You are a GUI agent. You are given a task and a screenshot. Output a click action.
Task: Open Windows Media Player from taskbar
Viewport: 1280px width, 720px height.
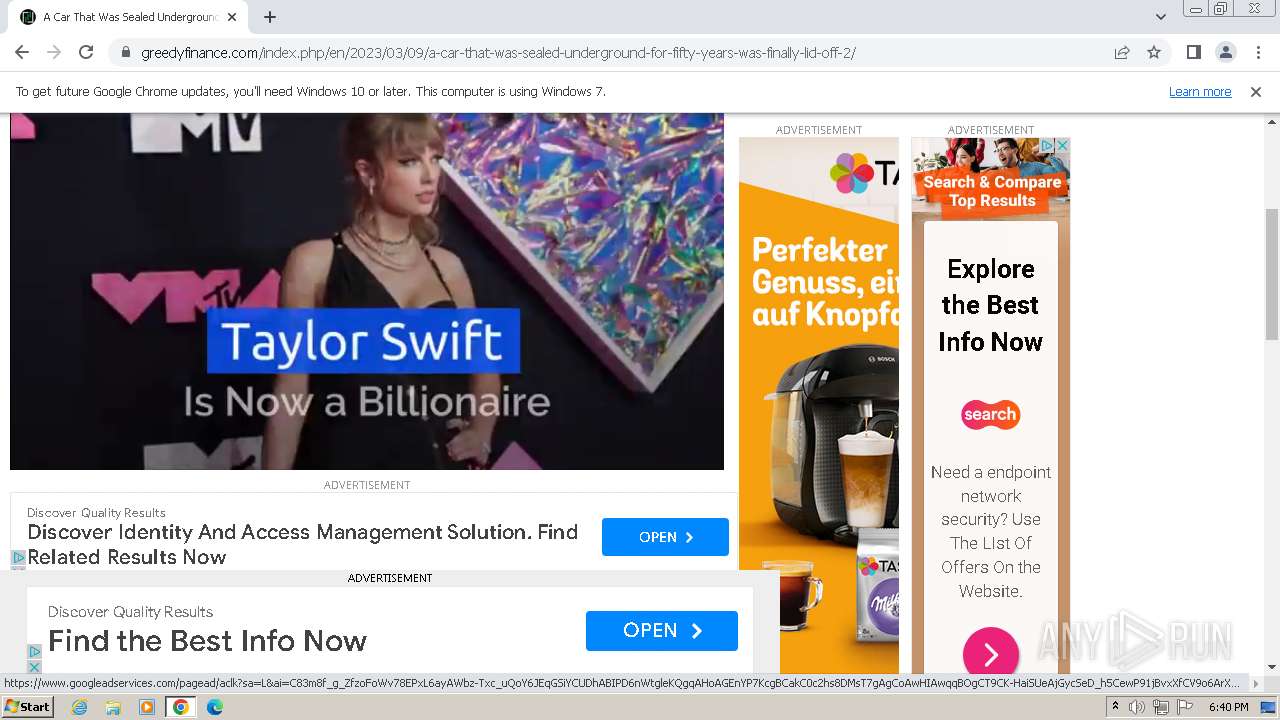point(147,707)
